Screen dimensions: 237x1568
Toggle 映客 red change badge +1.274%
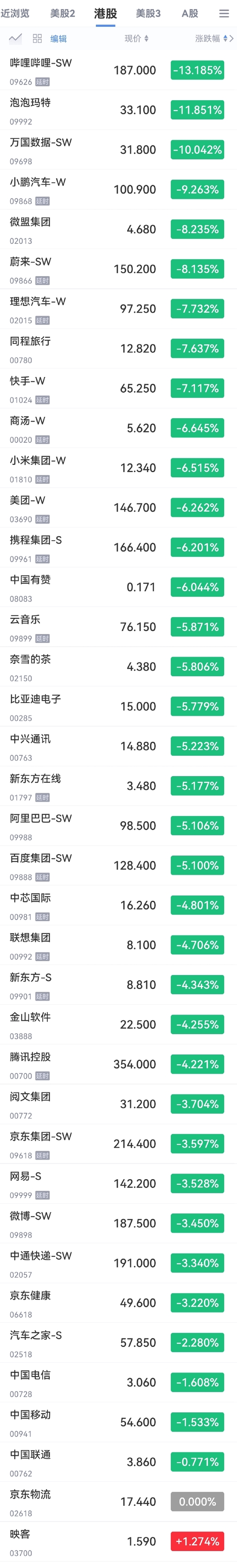197,1541
